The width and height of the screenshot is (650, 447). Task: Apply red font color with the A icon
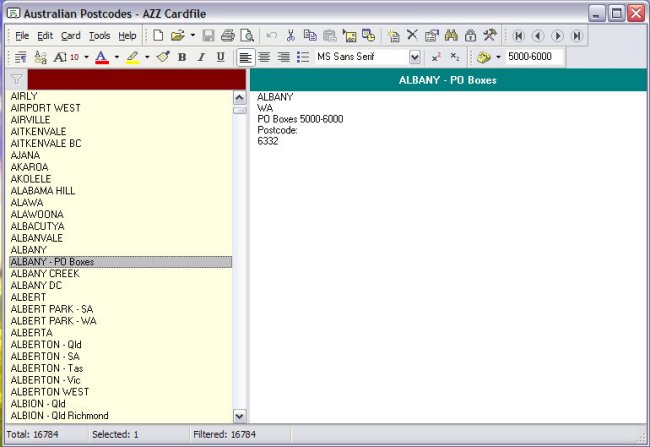tap(102, 57)
